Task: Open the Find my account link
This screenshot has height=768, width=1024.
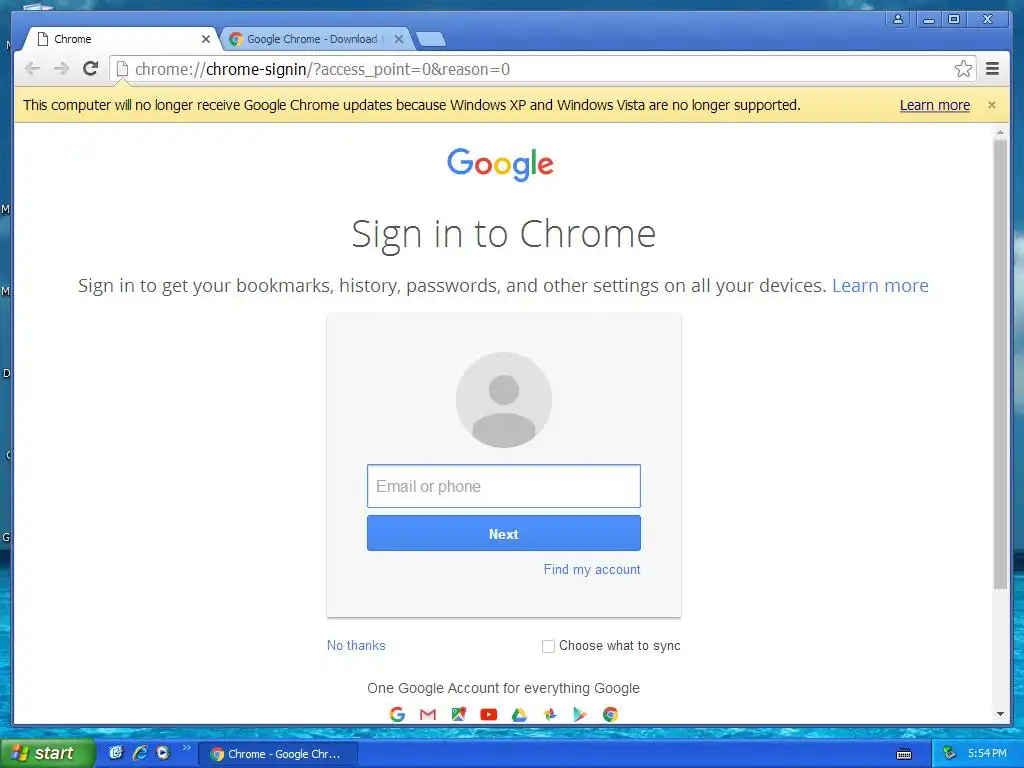Action: pos(592,569)
